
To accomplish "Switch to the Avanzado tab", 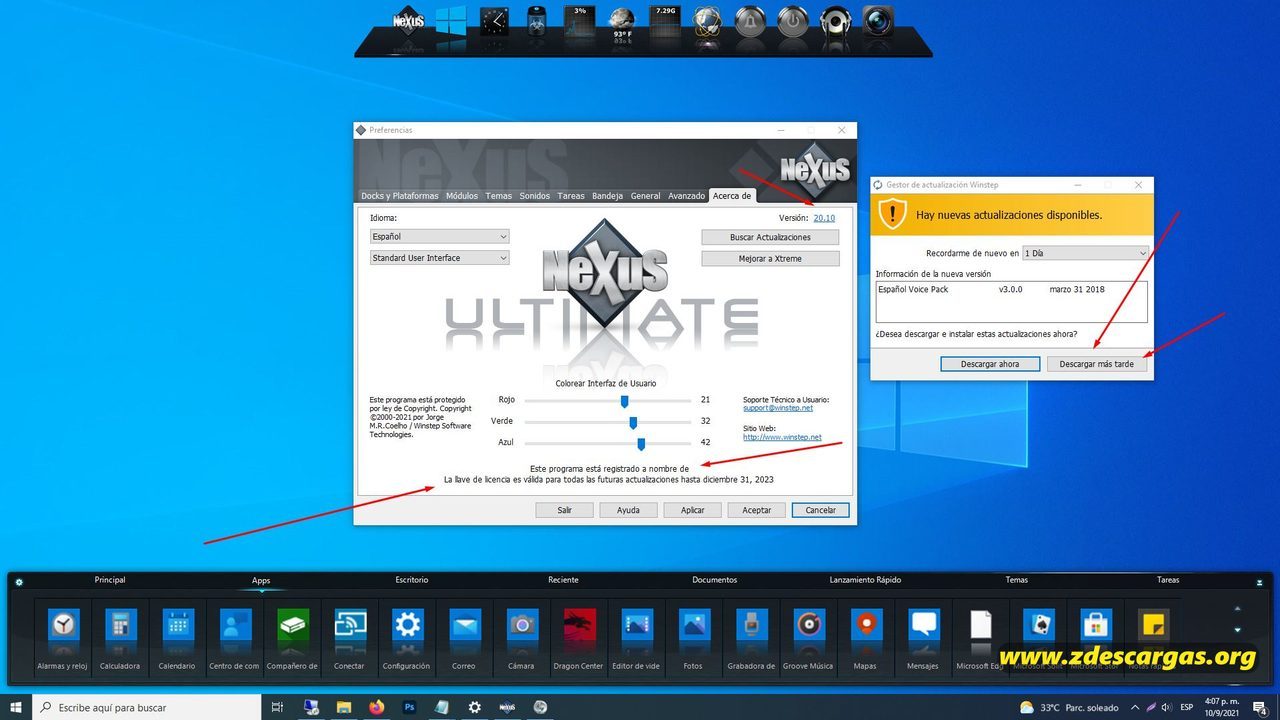I will (687, 196).
